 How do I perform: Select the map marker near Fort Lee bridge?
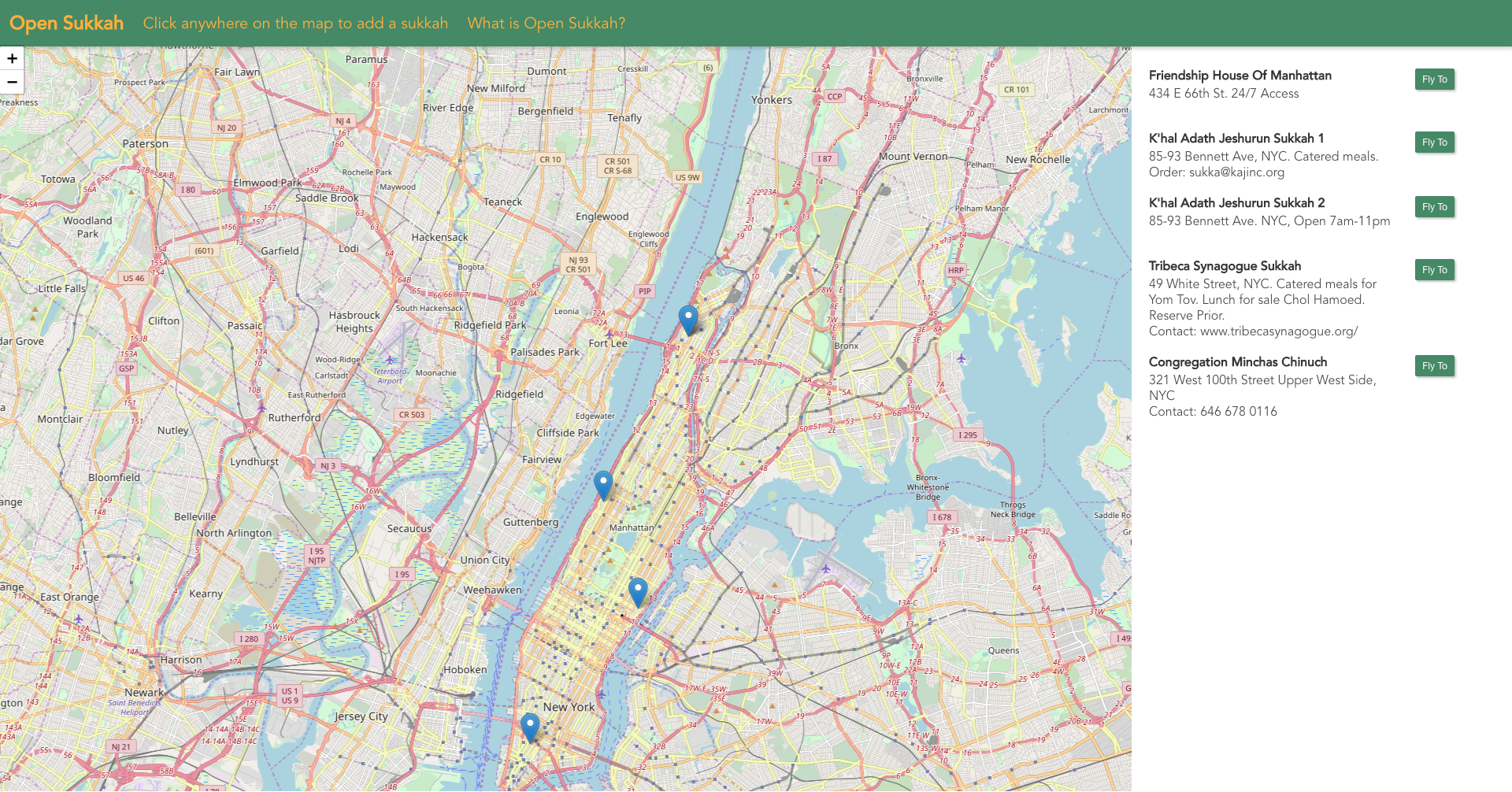(x=688, y=320)
